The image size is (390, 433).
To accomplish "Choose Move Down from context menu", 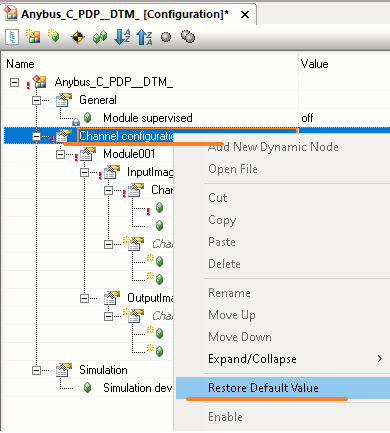I will [283, 337].
